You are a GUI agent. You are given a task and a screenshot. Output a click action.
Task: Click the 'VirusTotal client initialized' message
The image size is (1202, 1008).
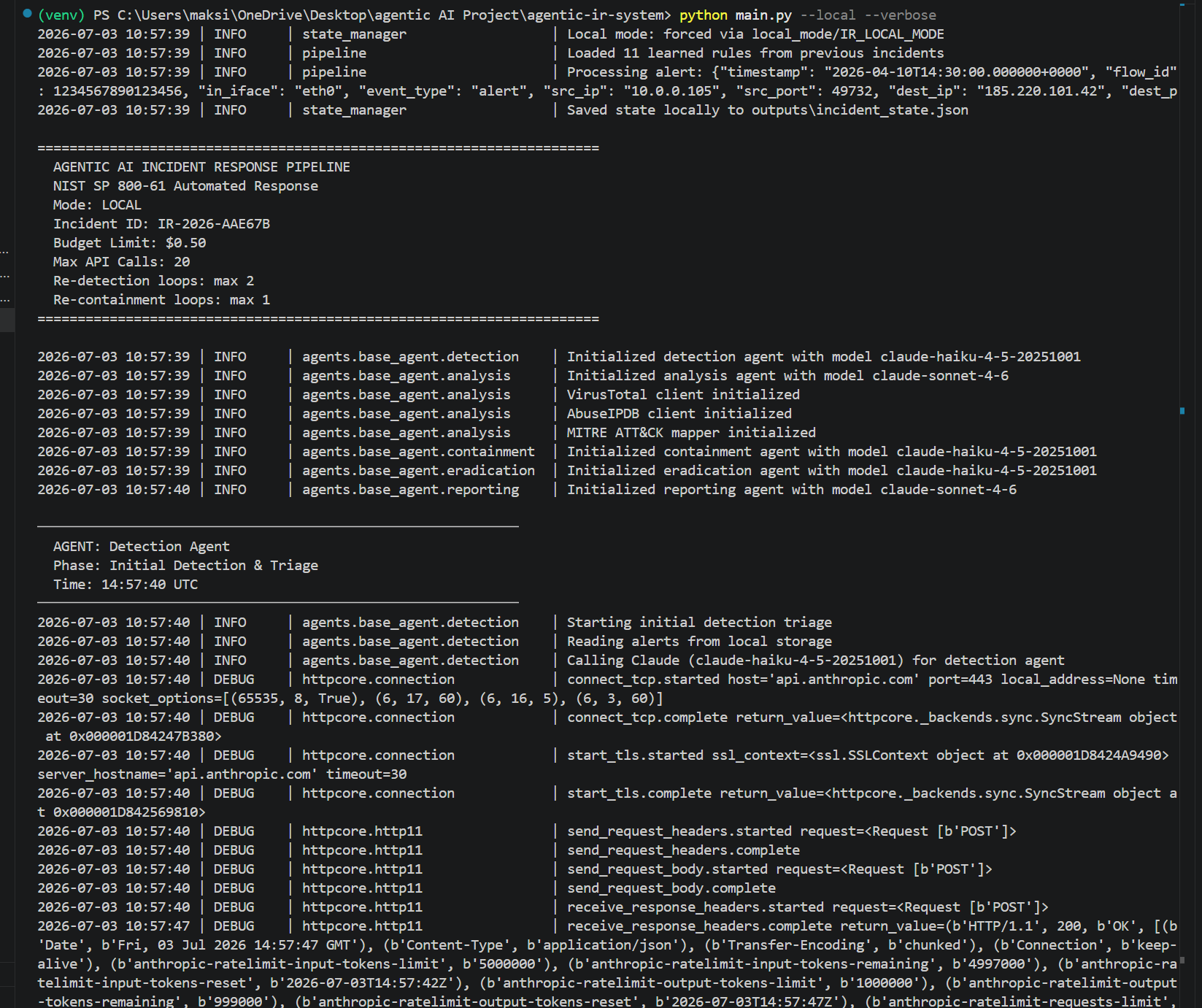click(x=683, y=395)
